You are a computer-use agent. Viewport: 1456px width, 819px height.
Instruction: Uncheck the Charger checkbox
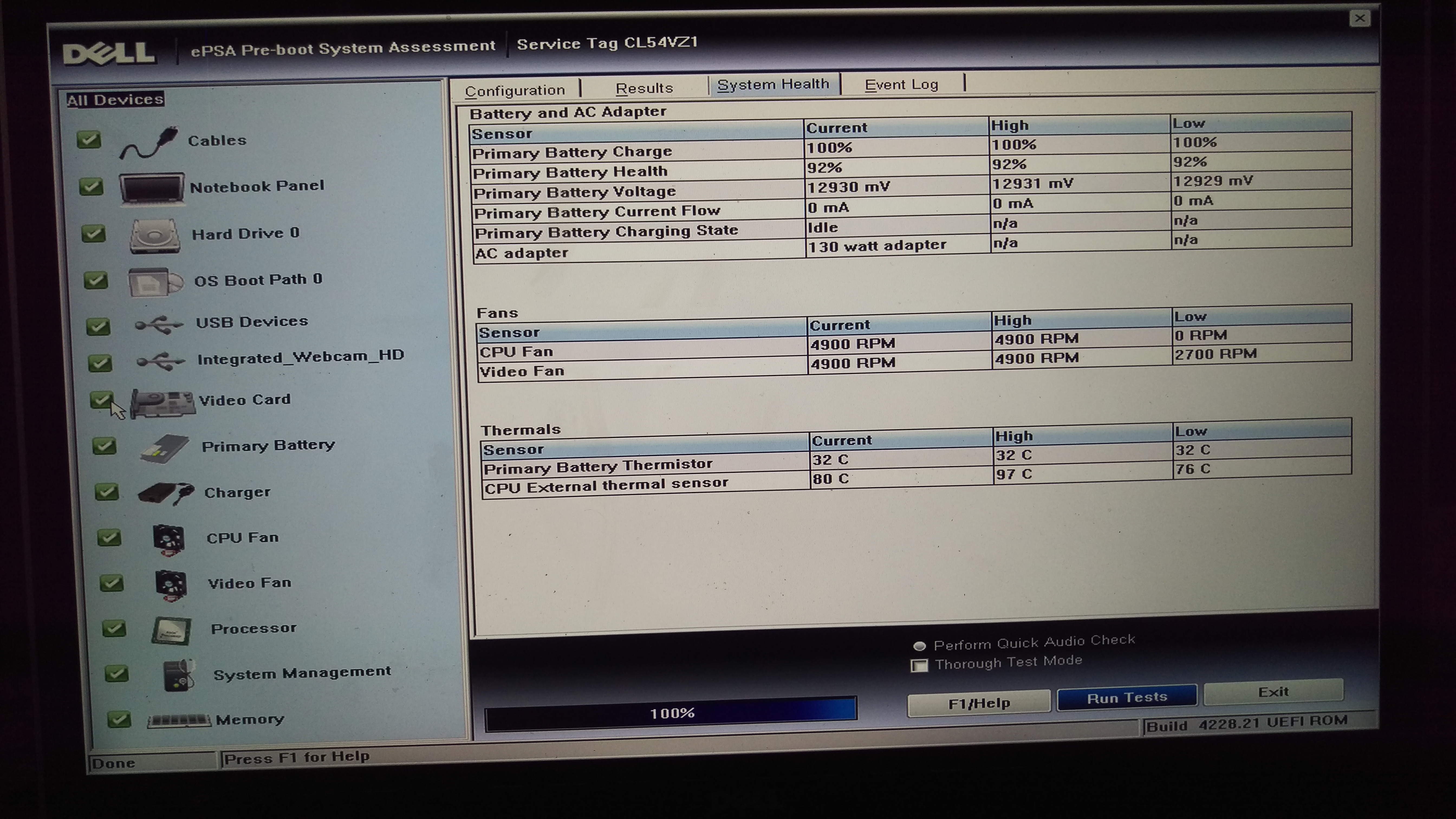(107, 492)
